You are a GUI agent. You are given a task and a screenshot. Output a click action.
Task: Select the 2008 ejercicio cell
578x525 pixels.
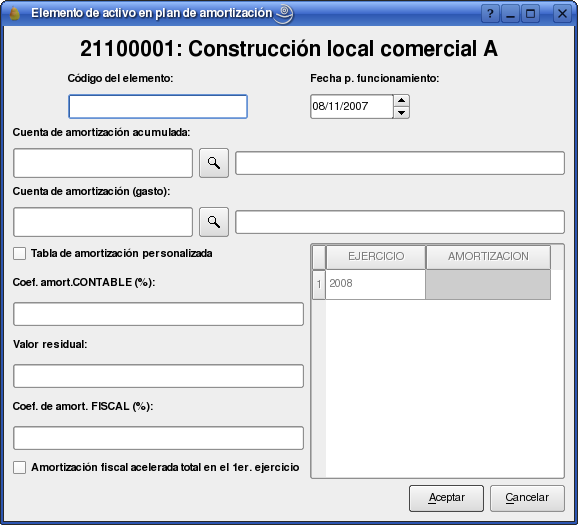(376, 284)
